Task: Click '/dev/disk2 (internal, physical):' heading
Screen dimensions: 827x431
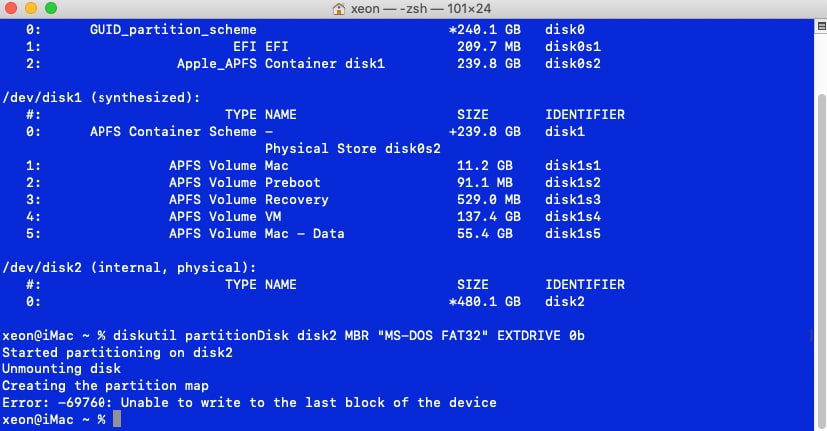Action: click(130, 267)
